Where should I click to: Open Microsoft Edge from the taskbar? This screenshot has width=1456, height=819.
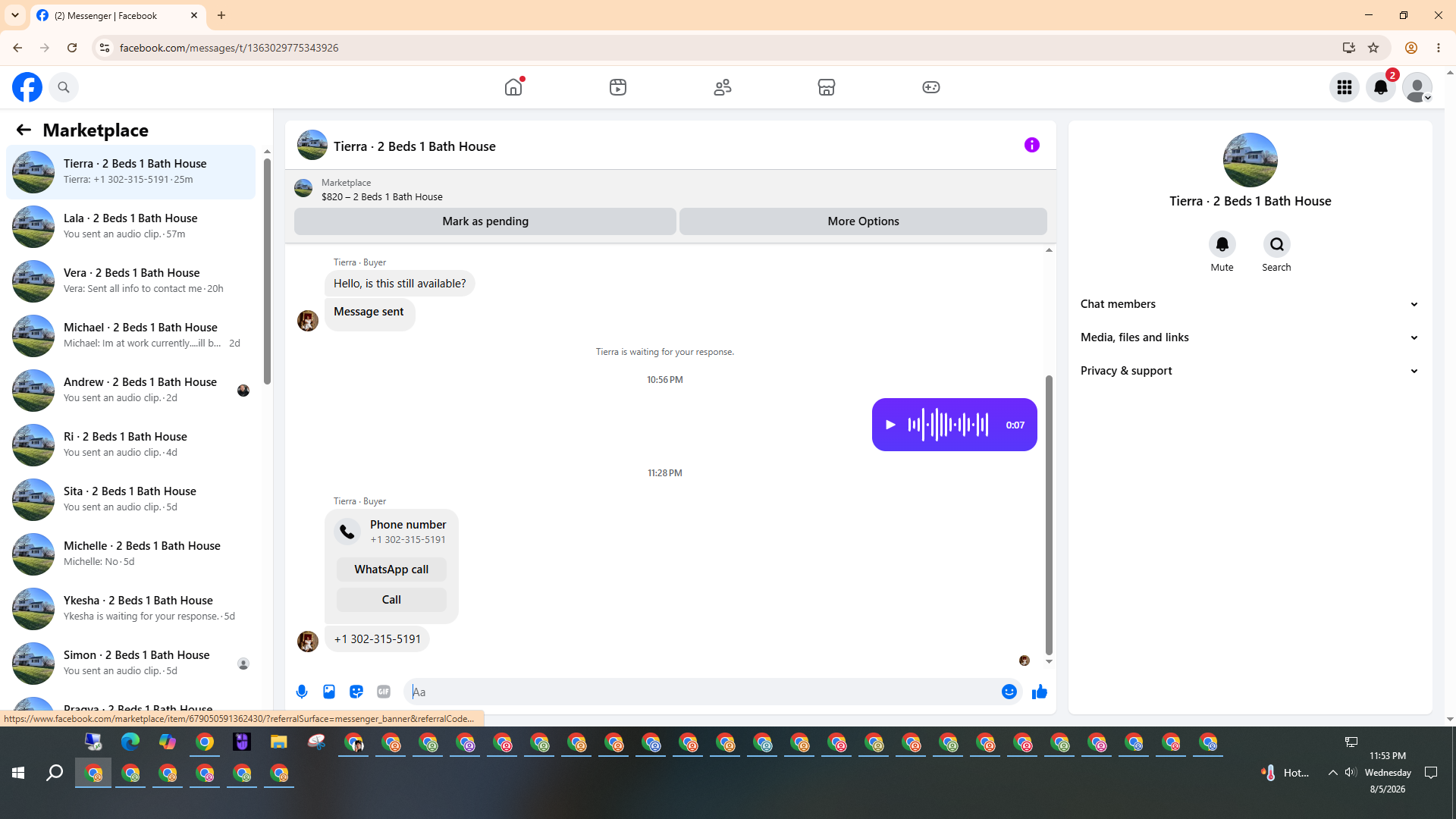tap(130, 742)
